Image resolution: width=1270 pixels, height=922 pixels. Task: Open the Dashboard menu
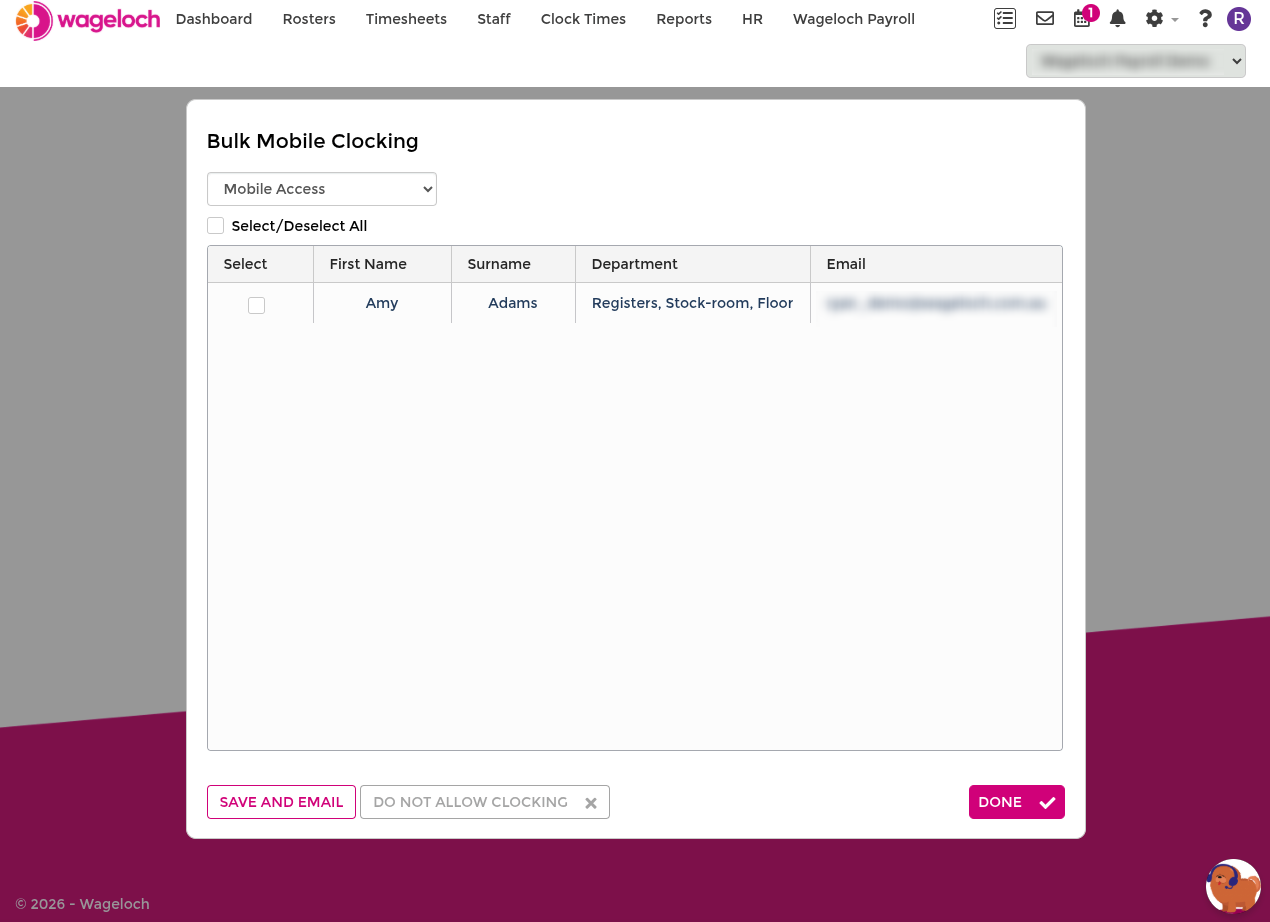coord(214,19)
